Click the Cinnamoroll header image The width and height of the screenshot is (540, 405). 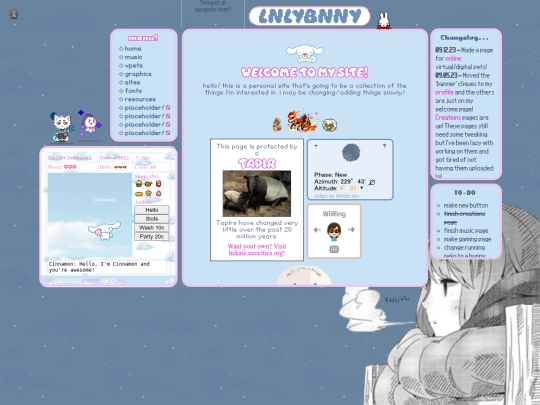(x=305, y=53)
